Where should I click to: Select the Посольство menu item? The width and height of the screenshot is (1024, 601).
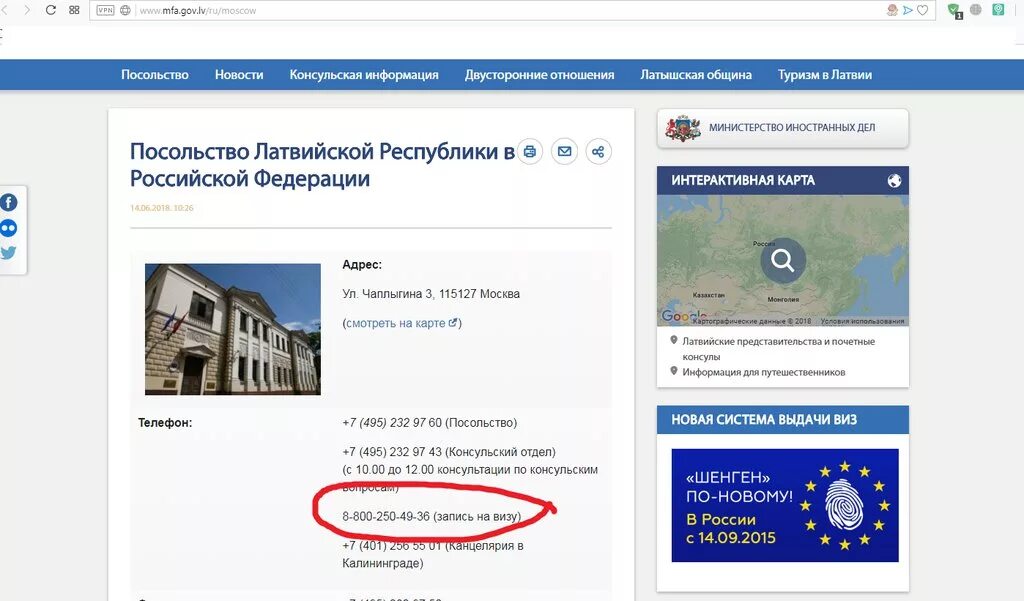(x=155, y=74)
